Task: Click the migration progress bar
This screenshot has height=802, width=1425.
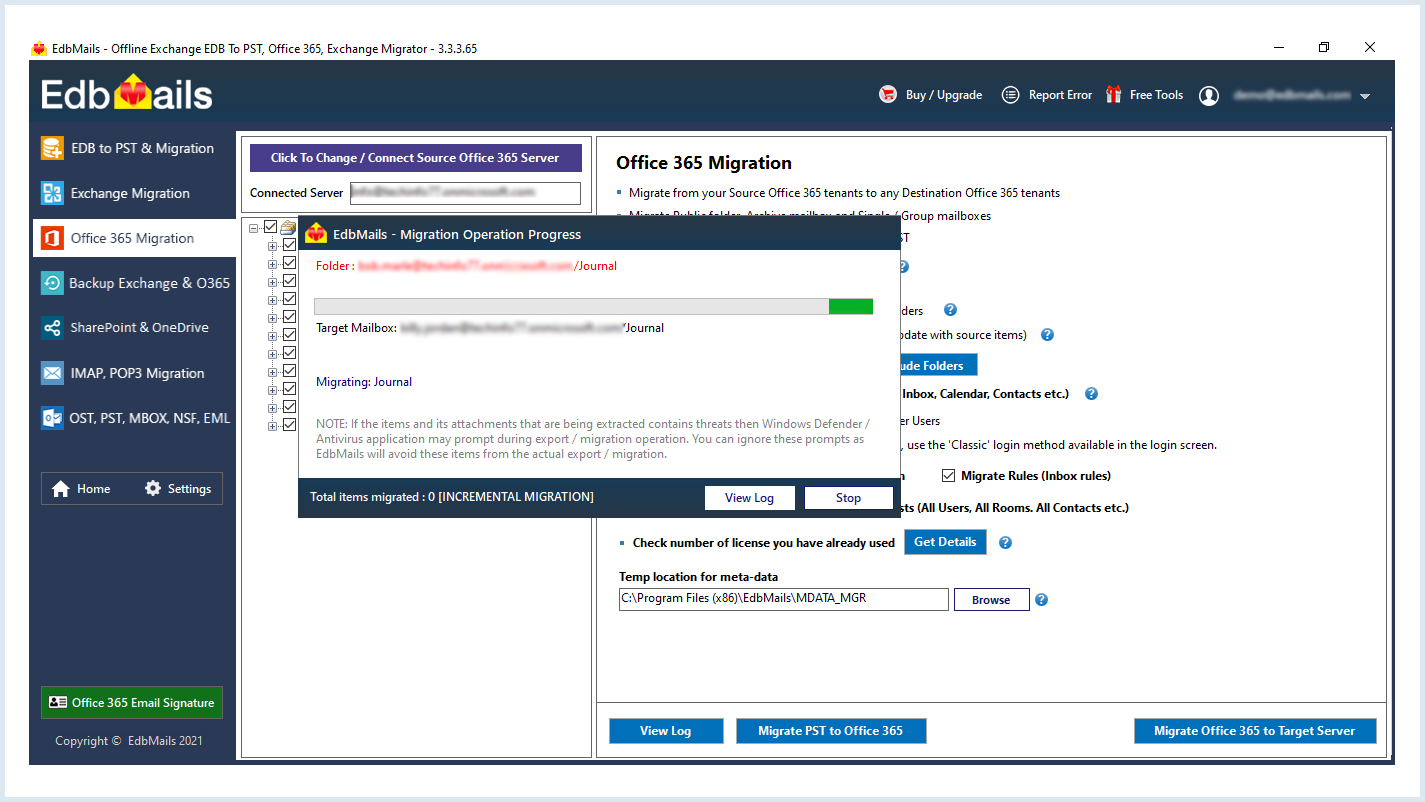Action: (x=593, y=306)
